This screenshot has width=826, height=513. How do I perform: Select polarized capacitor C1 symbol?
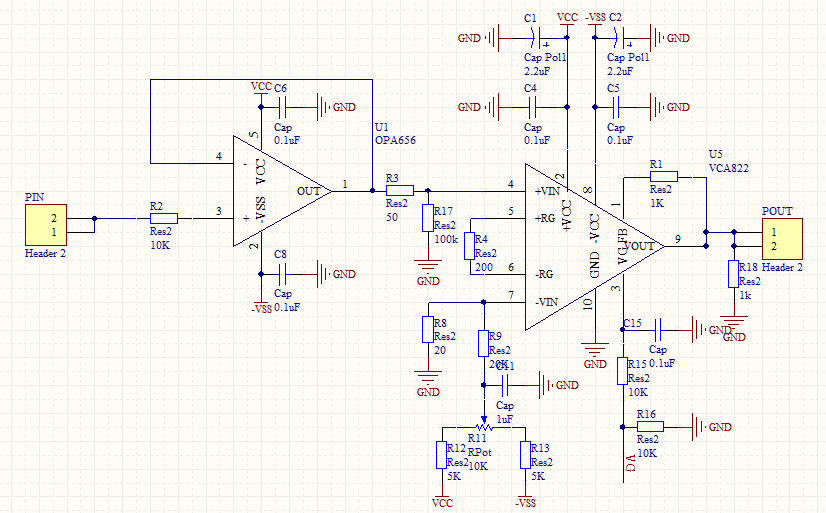point(536,38)
